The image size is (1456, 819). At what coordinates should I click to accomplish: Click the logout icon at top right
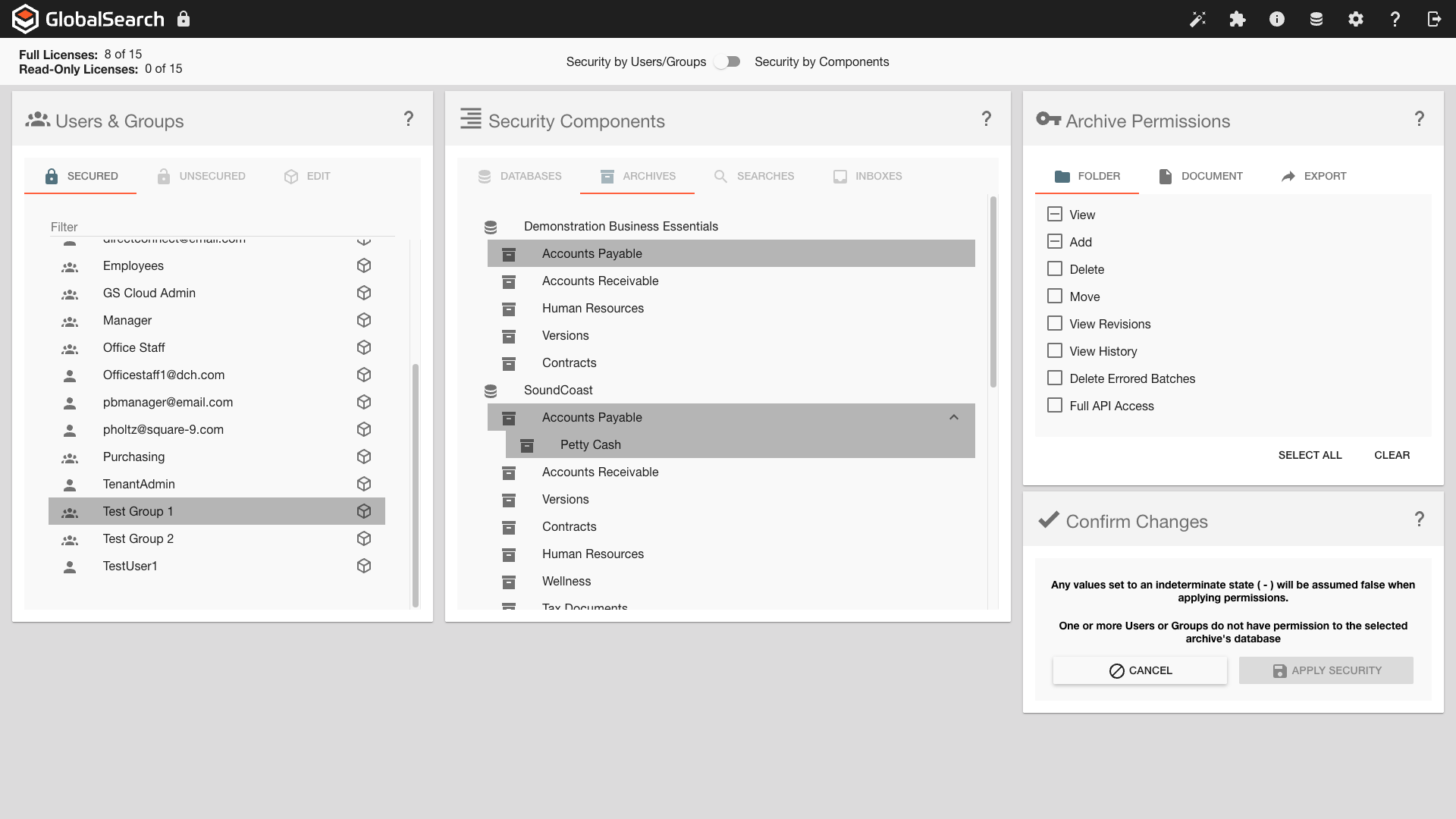pos(1434,19)
